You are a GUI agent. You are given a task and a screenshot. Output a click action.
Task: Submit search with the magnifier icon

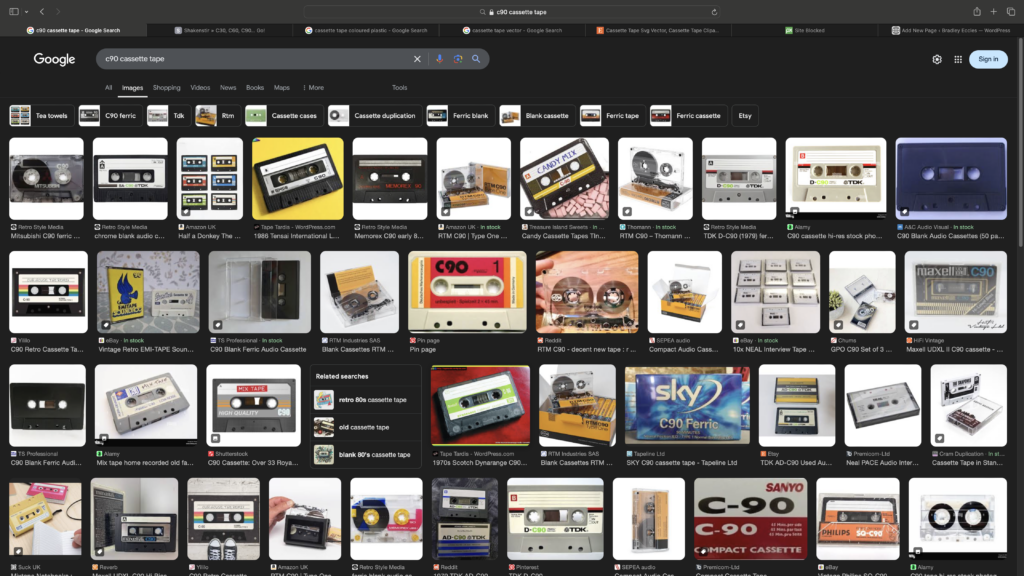pyautogui.click(x=476, y=59)
